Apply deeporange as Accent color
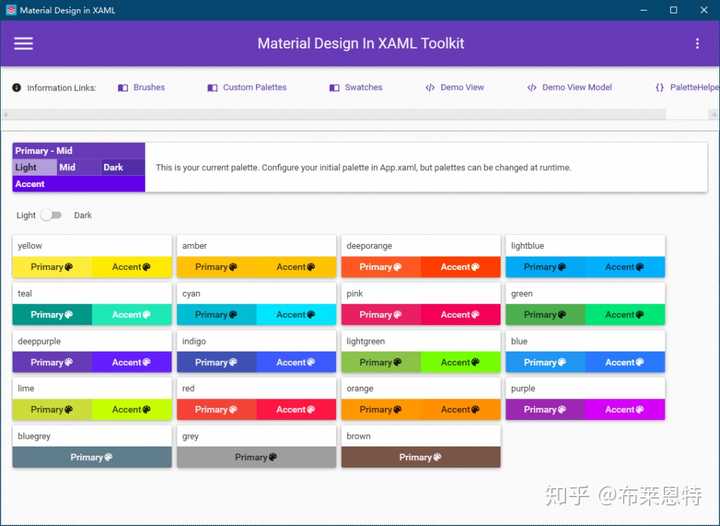 tap(460, 267)
